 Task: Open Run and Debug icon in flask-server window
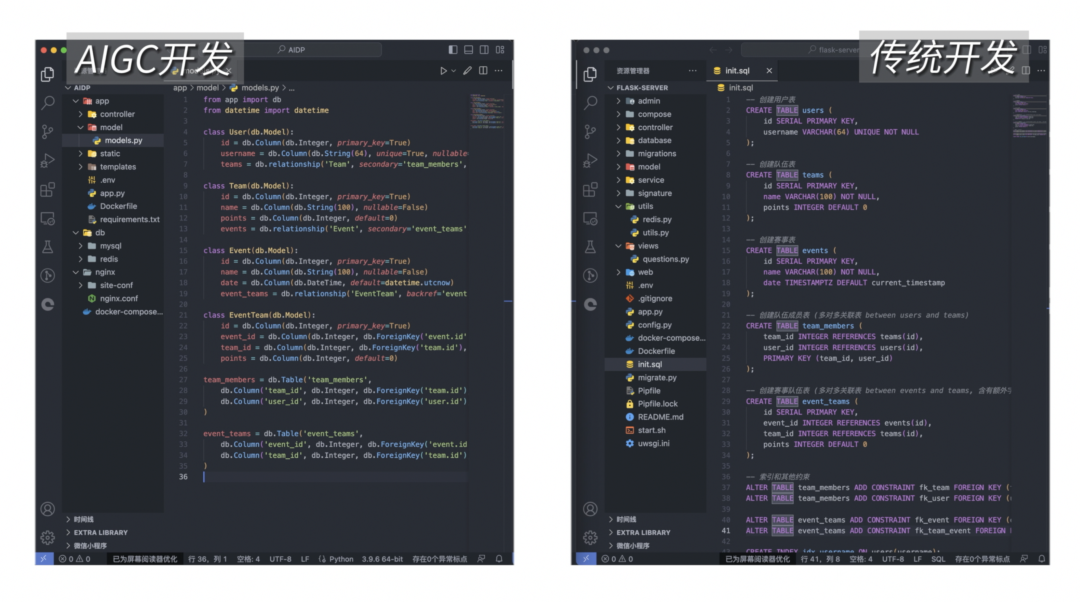[x=590, y=160]
